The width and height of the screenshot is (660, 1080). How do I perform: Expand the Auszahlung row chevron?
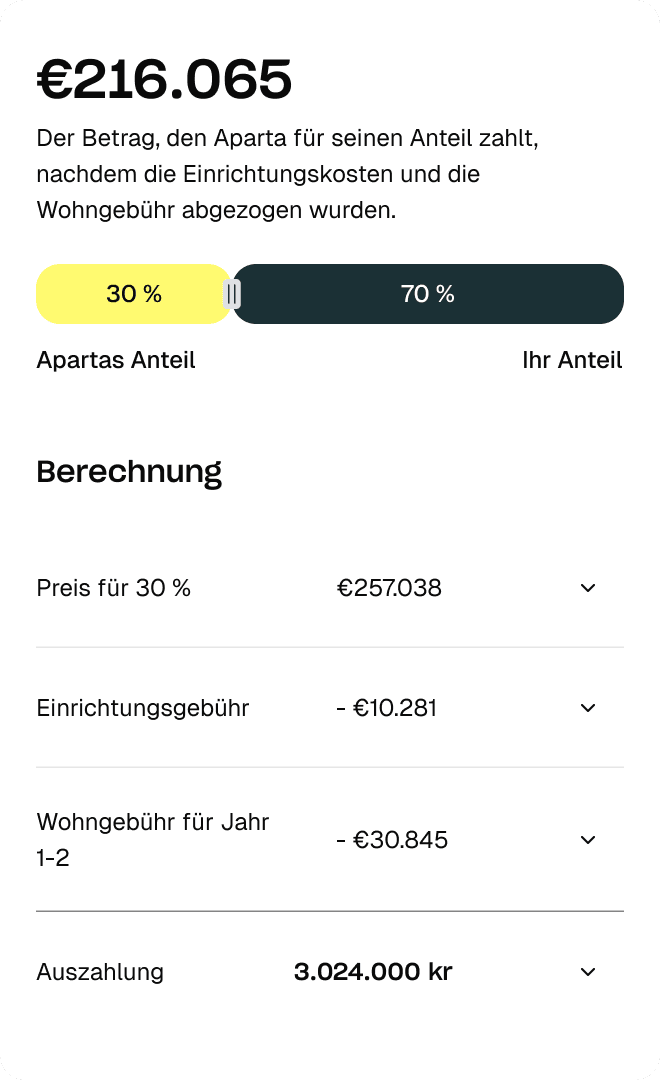(588, 972)
